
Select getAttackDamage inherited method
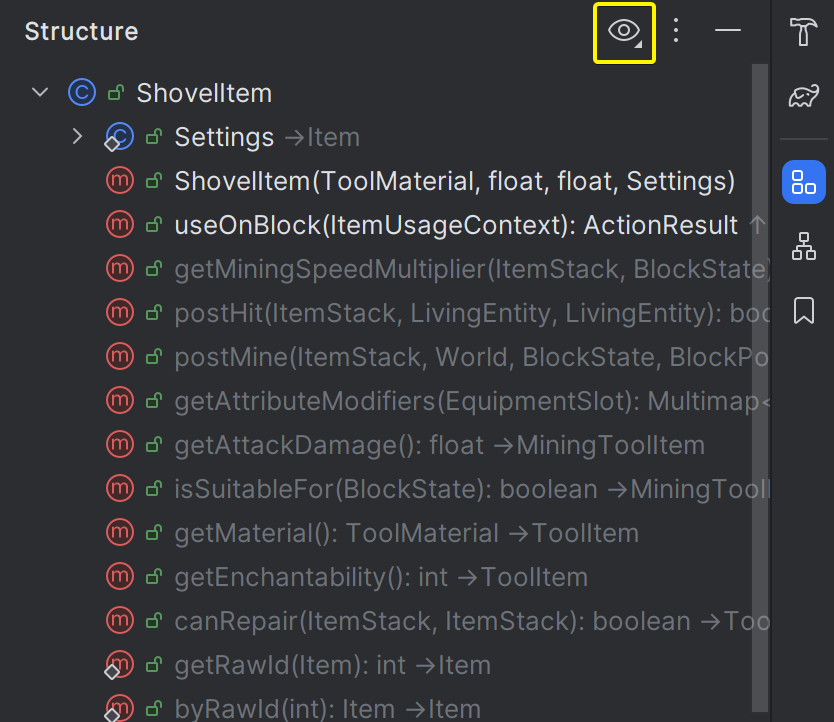click(x=439, y=445)
